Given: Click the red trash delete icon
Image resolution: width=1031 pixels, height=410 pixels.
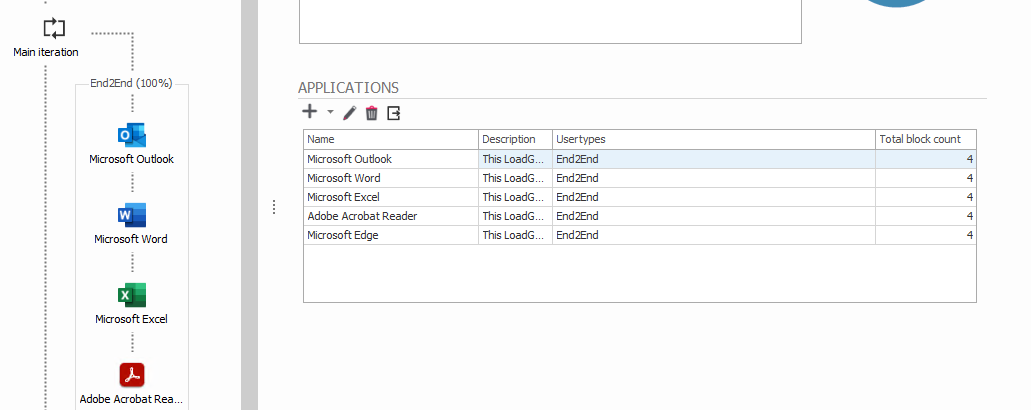Looking at the screenshot, I should coord(372,114).
